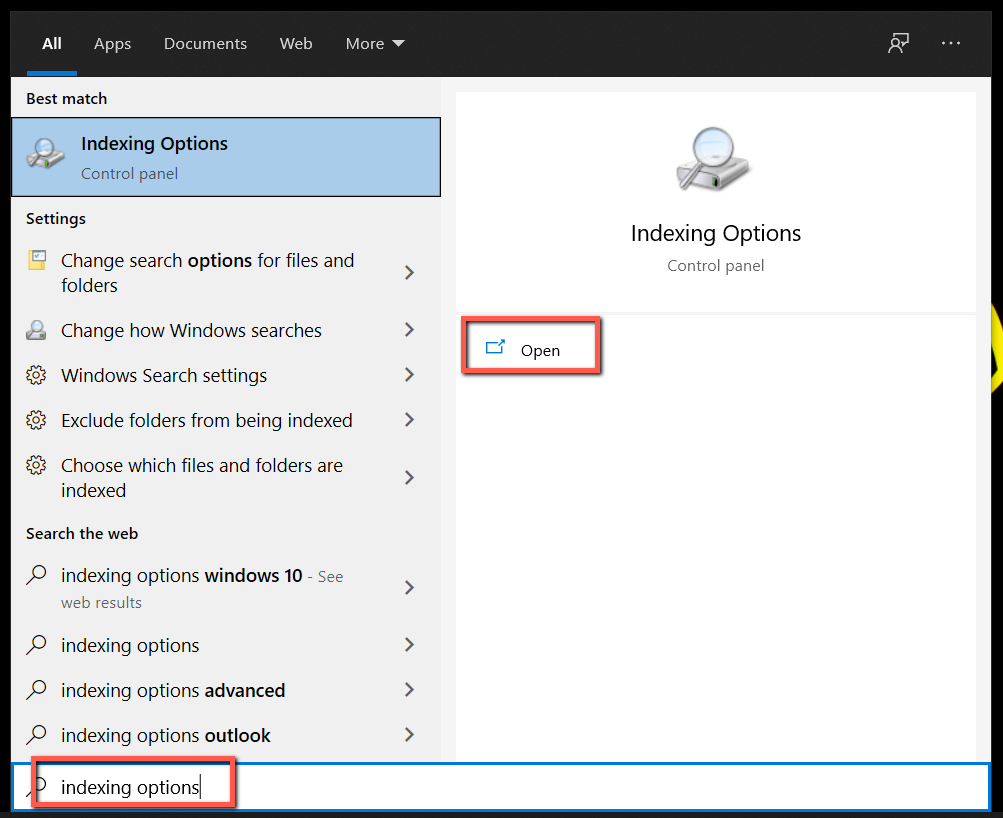Click the magnifier icon beside plain indexing options suggestion
The height and width of the screenshot is (818, 1003).
coord(36,645)
